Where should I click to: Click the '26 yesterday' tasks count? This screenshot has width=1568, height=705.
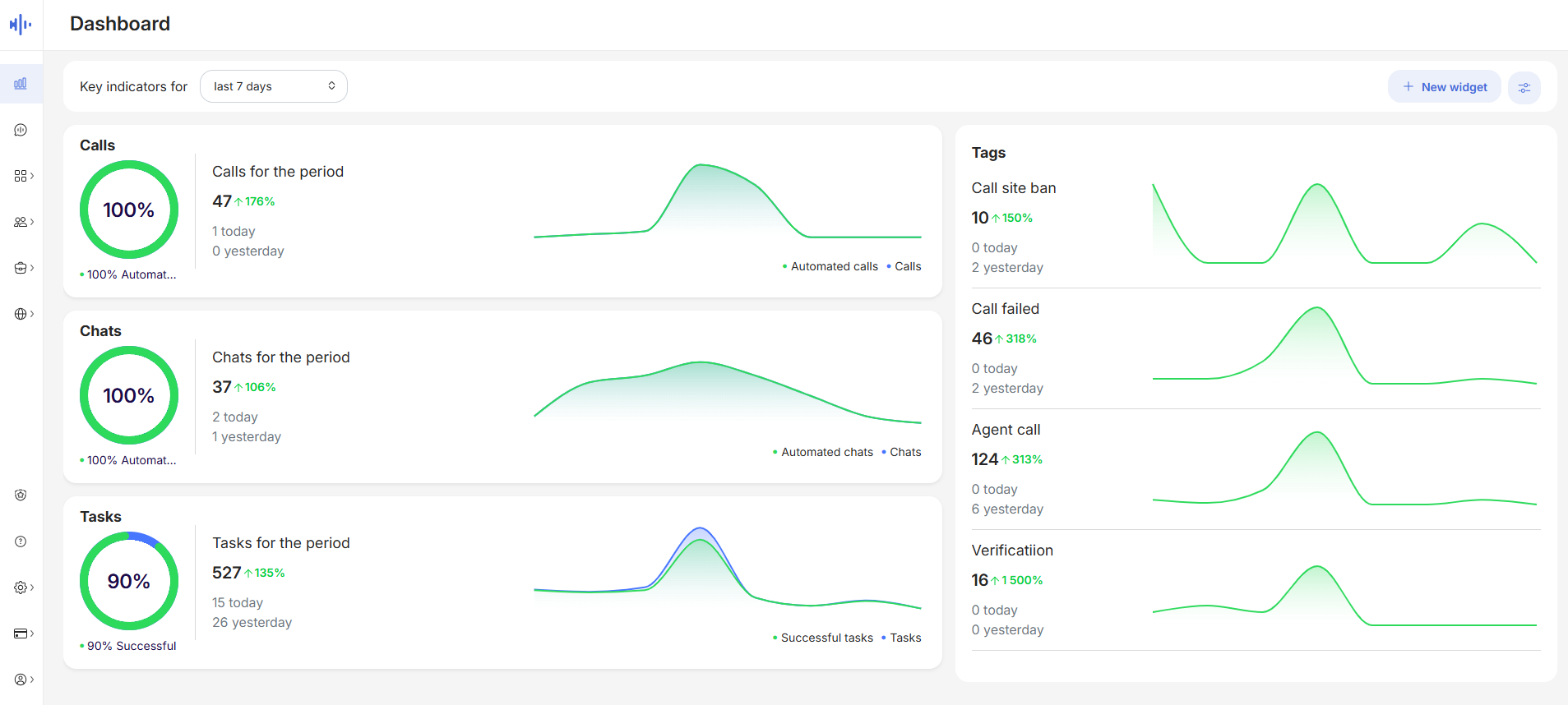click(x=252, y=623)
